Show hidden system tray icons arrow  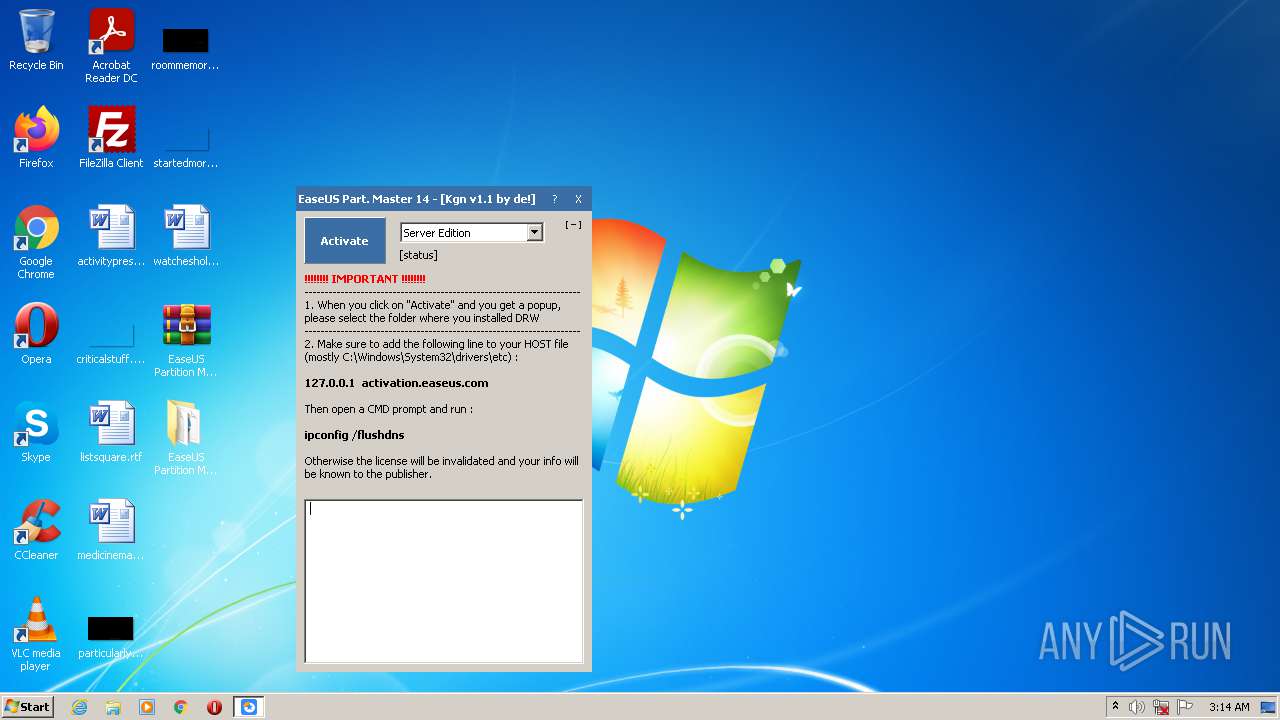1115,707
